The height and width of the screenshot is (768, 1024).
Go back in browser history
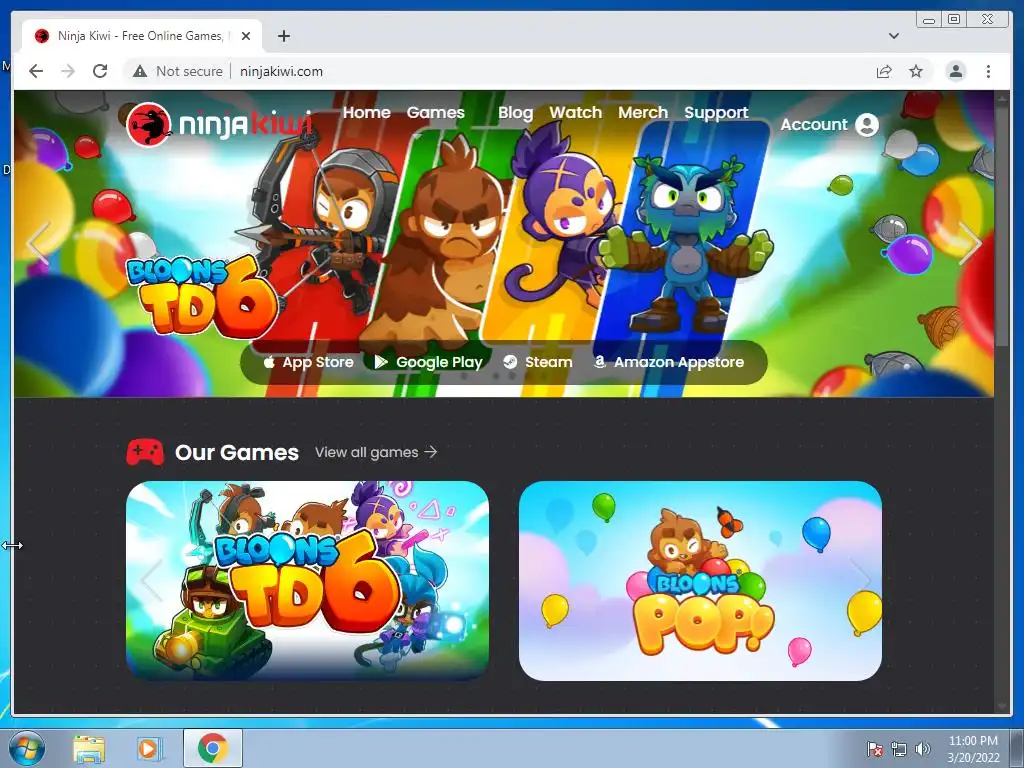pyautogui.click(x=36, y=71)
